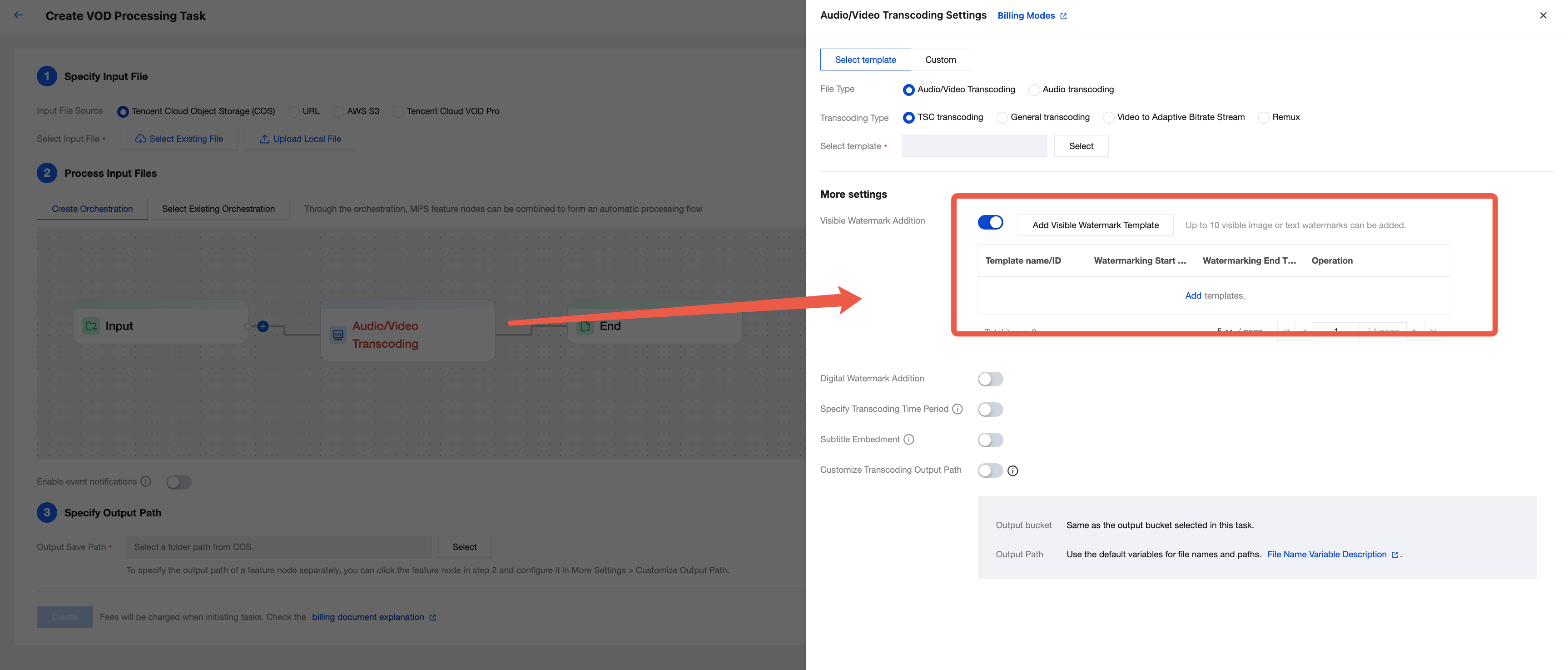This screenshot has height=670, width=1568.
Task: Switch to the Custom tab
Action: click(x=940, y=60)
